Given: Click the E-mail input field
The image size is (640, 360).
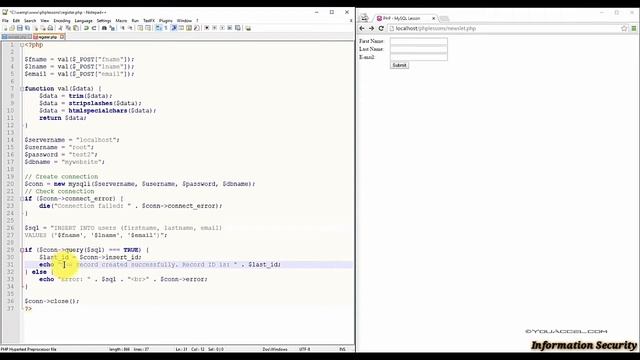Looking at the screenshot, I should coord(418,57).
